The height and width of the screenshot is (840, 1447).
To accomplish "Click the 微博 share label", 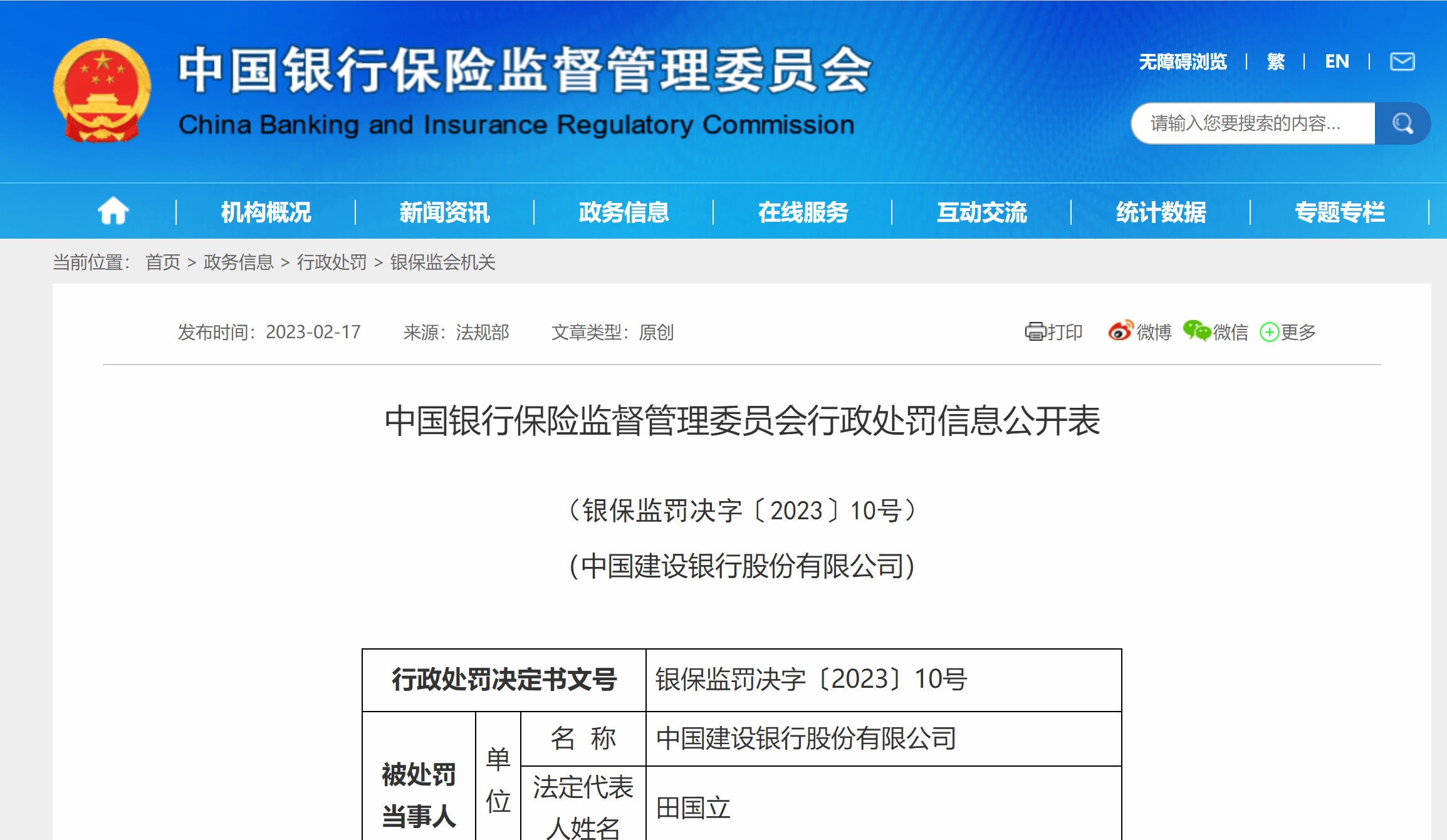I will tap(1154, 332).
